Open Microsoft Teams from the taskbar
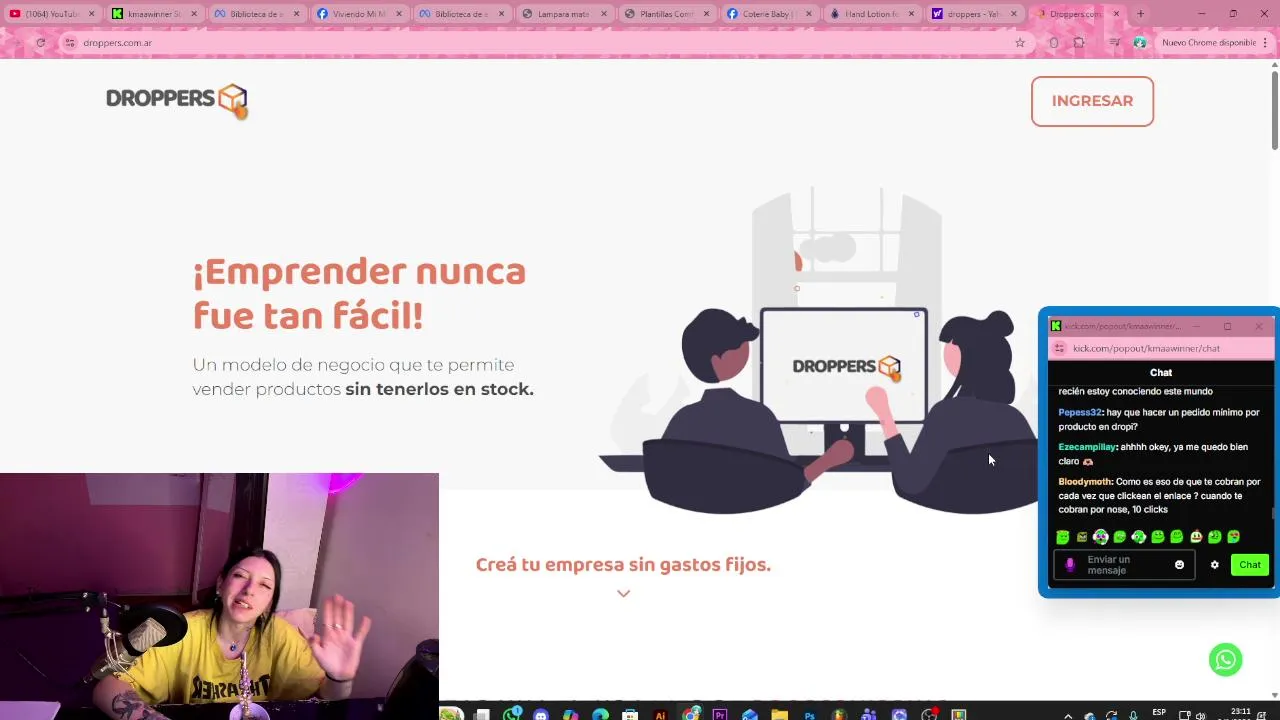Screen dimensions: 1280x720 tap(869, 714)
